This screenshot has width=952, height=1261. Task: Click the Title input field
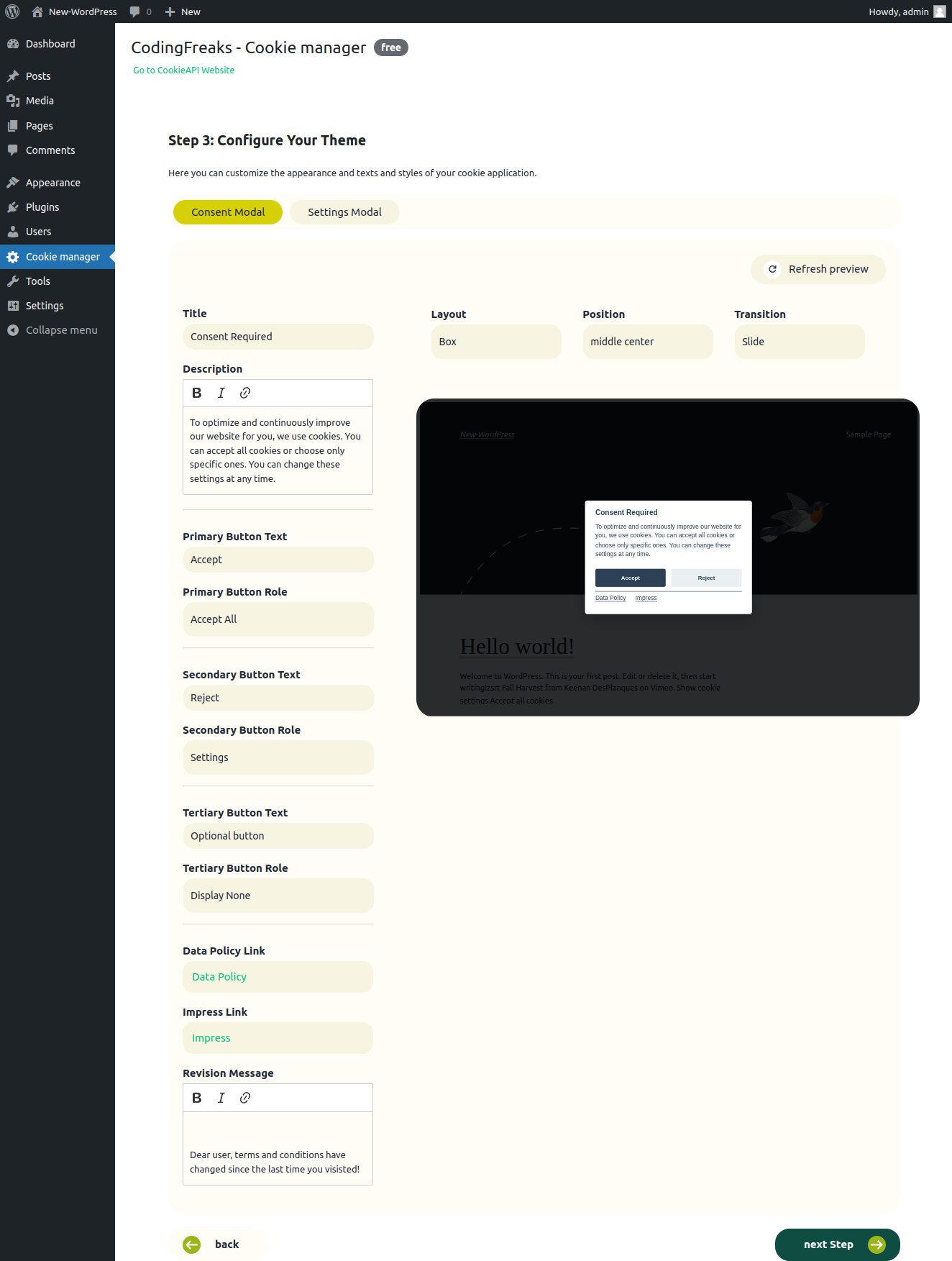tap(278, 337)
